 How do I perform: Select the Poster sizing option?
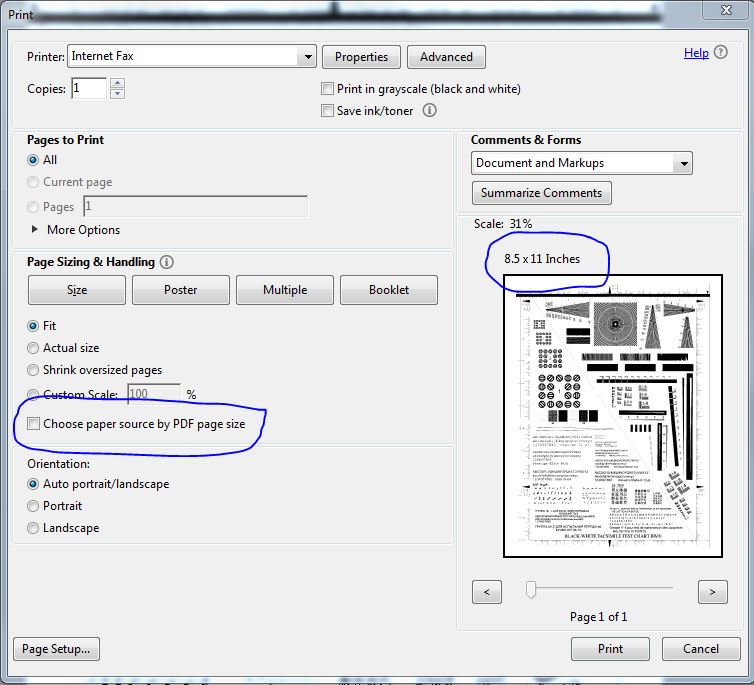[180, 290]
